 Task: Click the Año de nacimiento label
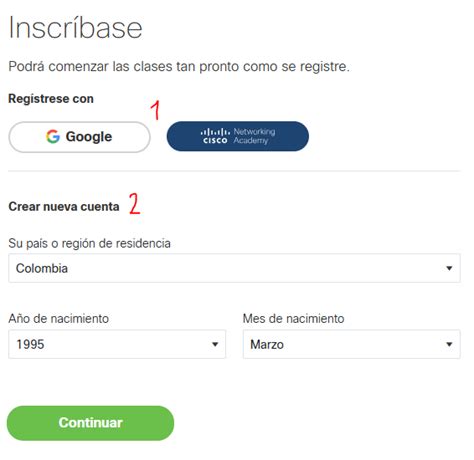(x=59, y=319)
